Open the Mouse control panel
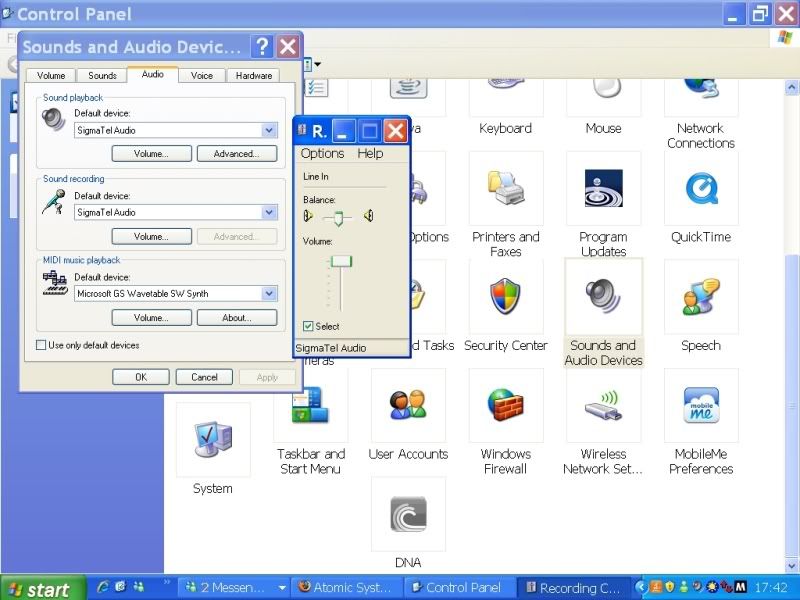800x600 pixels. (603, 100)
